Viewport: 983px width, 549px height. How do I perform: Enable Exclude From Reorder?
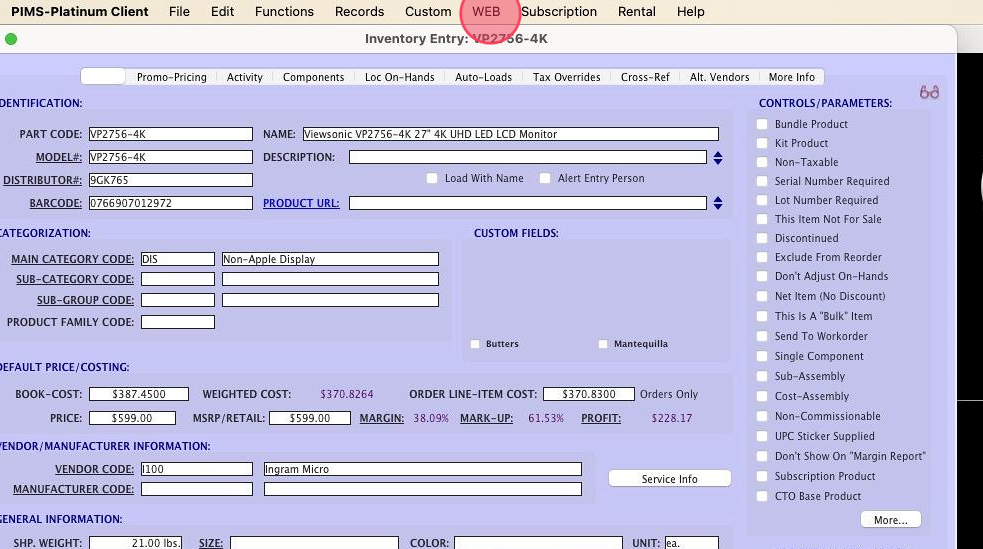762,257
